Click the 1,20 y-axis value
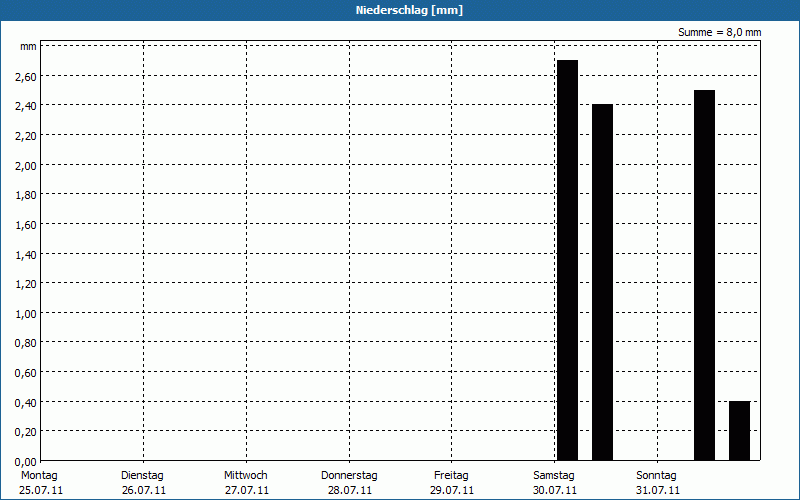800x500 pixels. tap(26, 284)
